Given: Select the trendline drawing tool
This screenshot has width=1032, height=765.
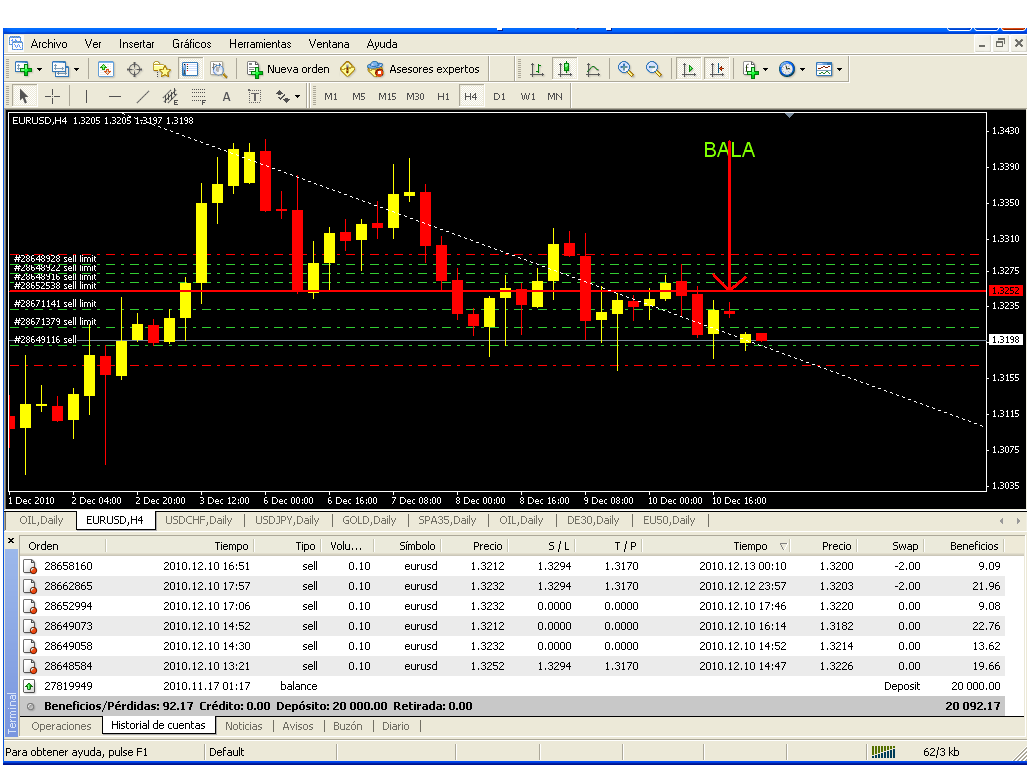Looking at the screenshot, I should point(142,97).
